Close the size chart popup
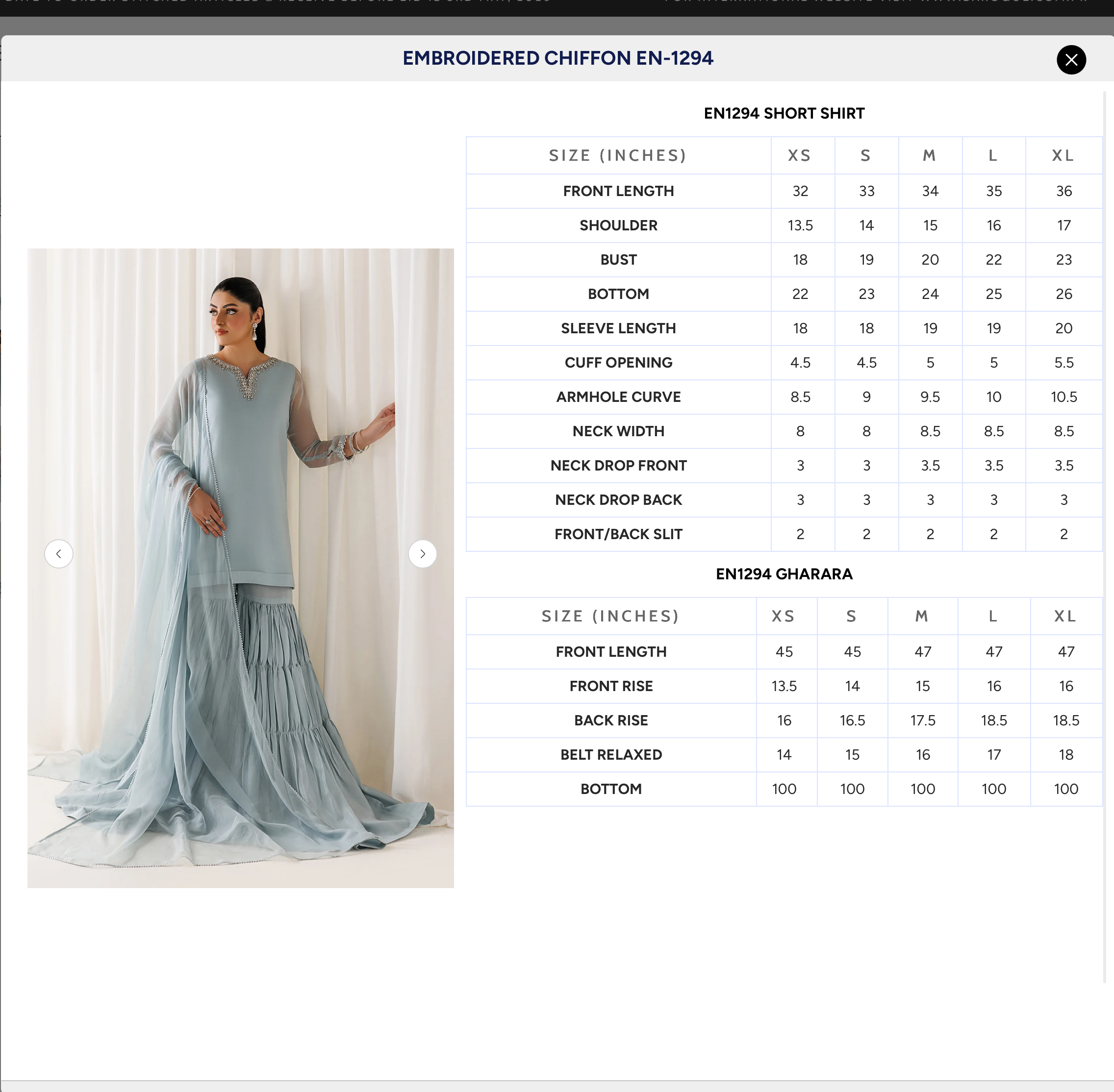Image resolution: width=1114 pixels, height=1092 pixels. [x=1070, y=60]
